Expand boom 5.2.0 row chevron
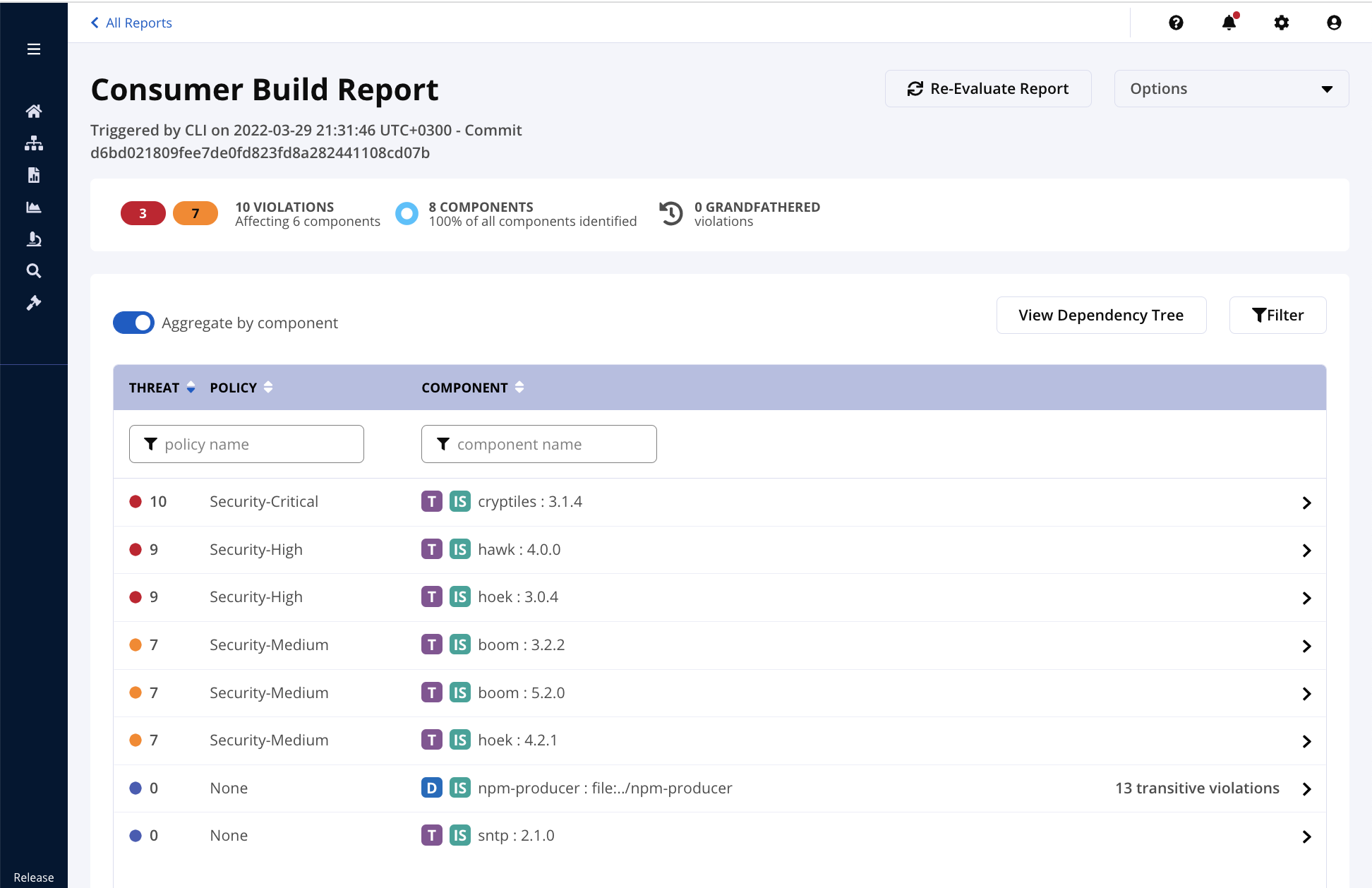This screenshot has width=1372, height=888. (x=1306, y=694)
